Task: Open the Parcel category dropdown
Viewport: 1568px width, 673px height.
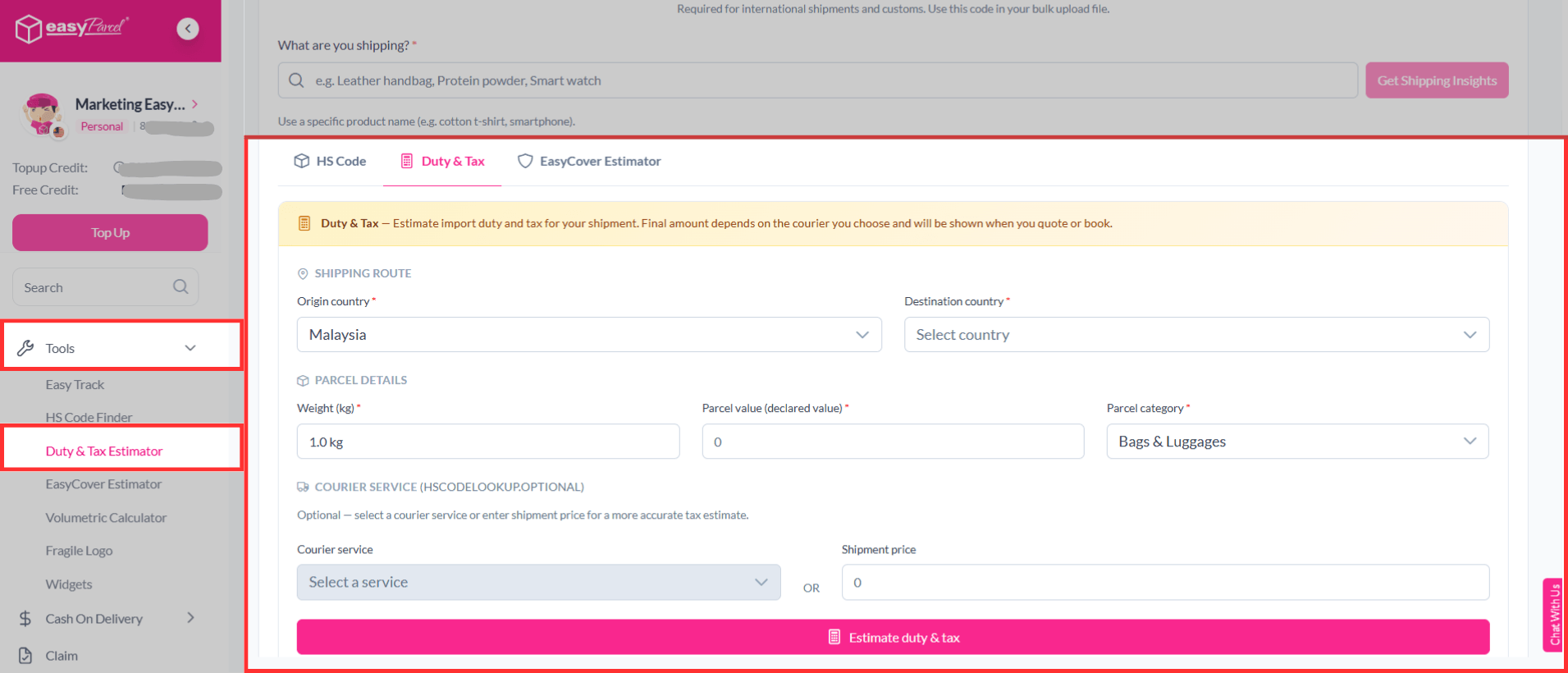Action: click(x=1297, y=442)
